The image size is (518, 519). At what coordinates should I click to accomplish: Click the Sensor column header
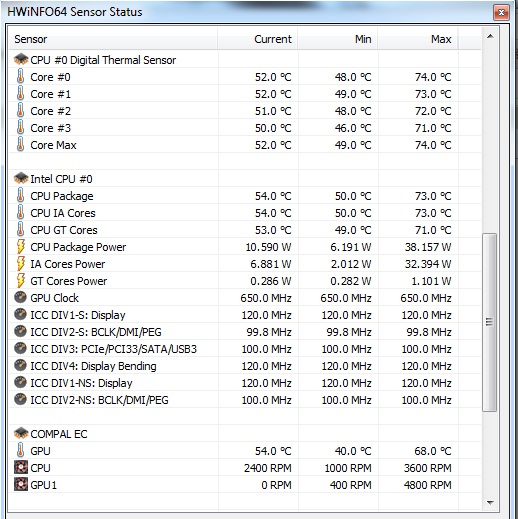(113, 39)
